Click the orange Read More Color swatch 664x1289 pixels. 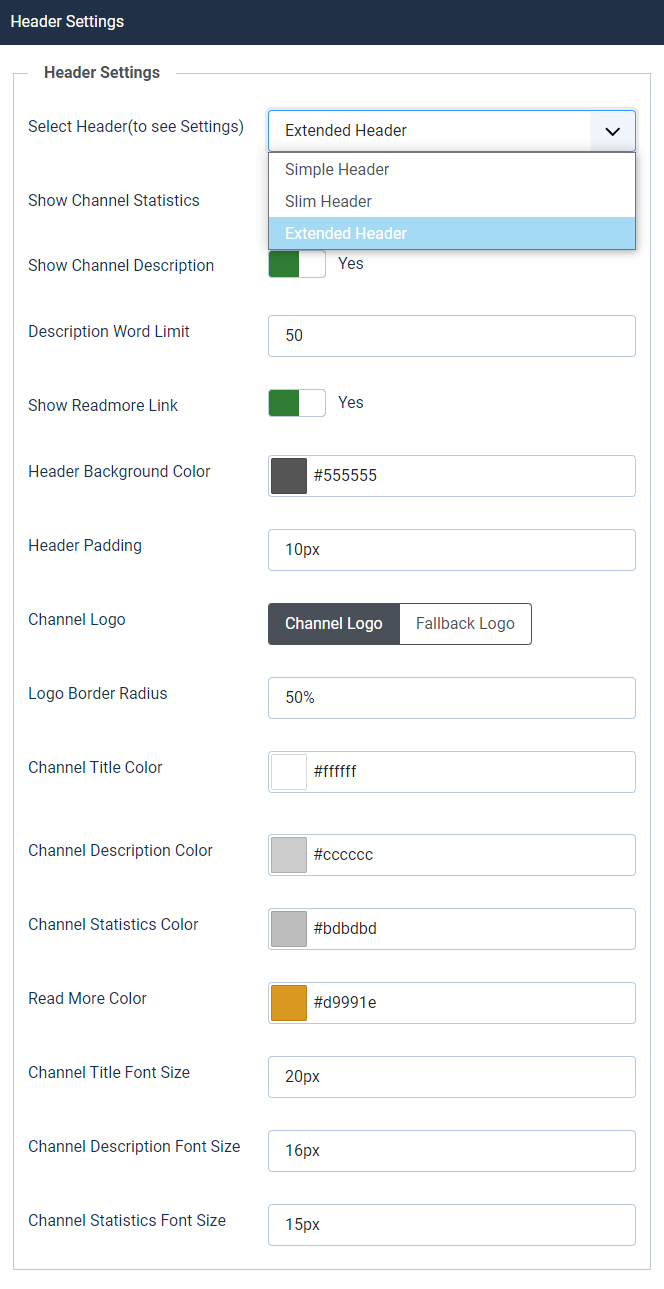click(289, 1003)
